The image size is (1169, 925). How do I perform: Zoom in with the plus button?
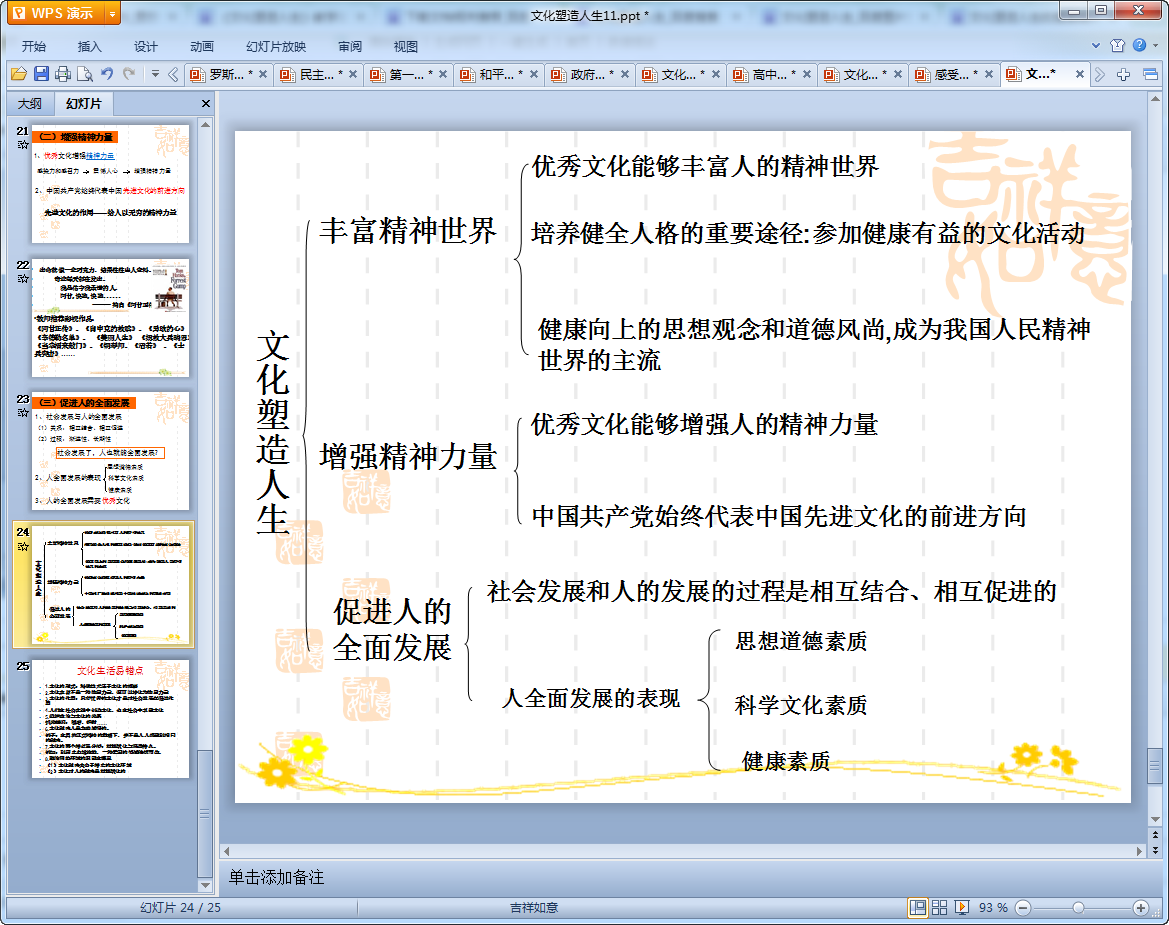point(1140,907)
